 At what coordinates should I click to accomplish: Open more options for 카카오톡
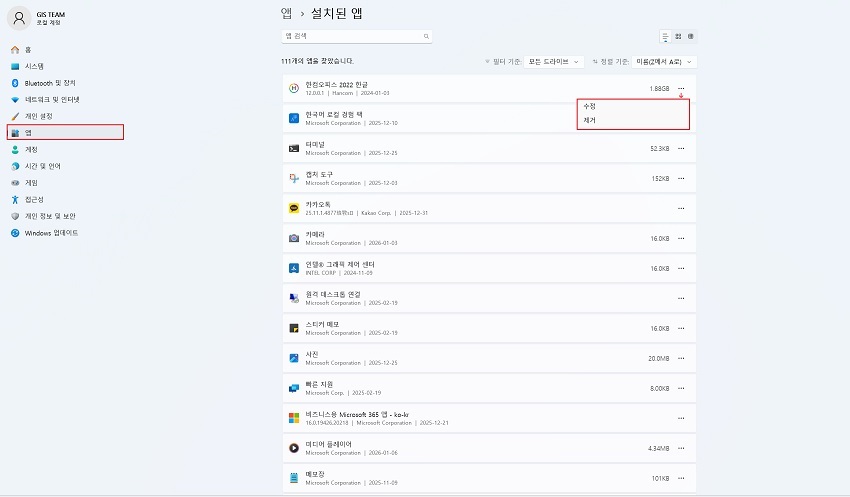[681, 208]
